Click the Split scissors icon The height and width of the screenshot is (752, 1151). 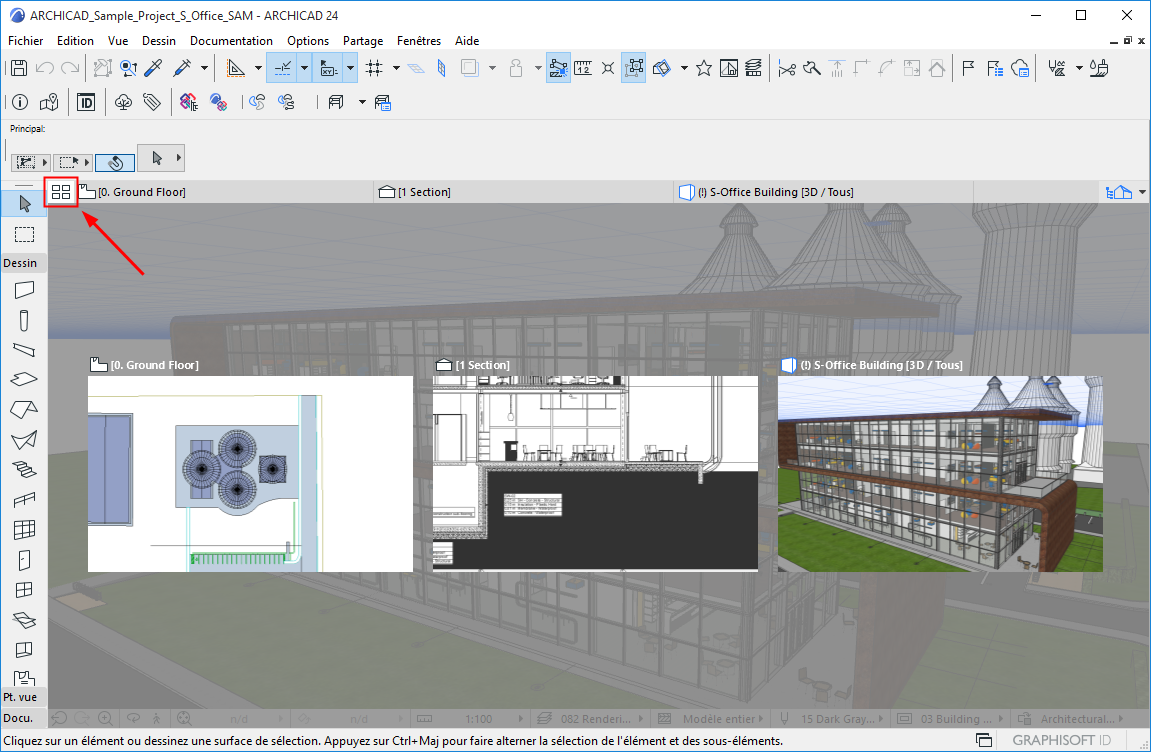[x=787, y=68]
